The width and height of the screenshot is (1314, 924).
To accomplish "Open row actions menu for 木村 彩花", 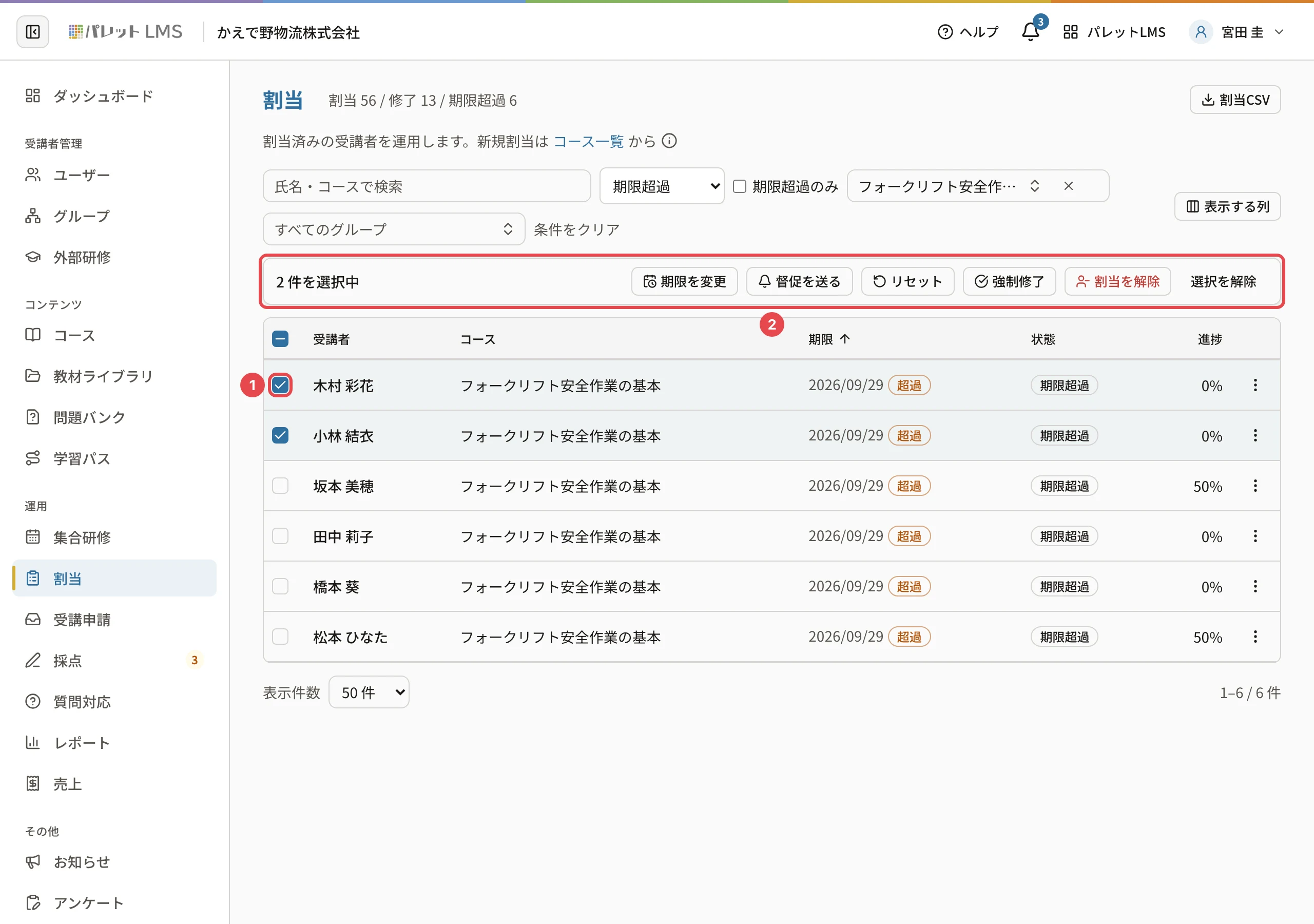I will [x=1255, y=386].
